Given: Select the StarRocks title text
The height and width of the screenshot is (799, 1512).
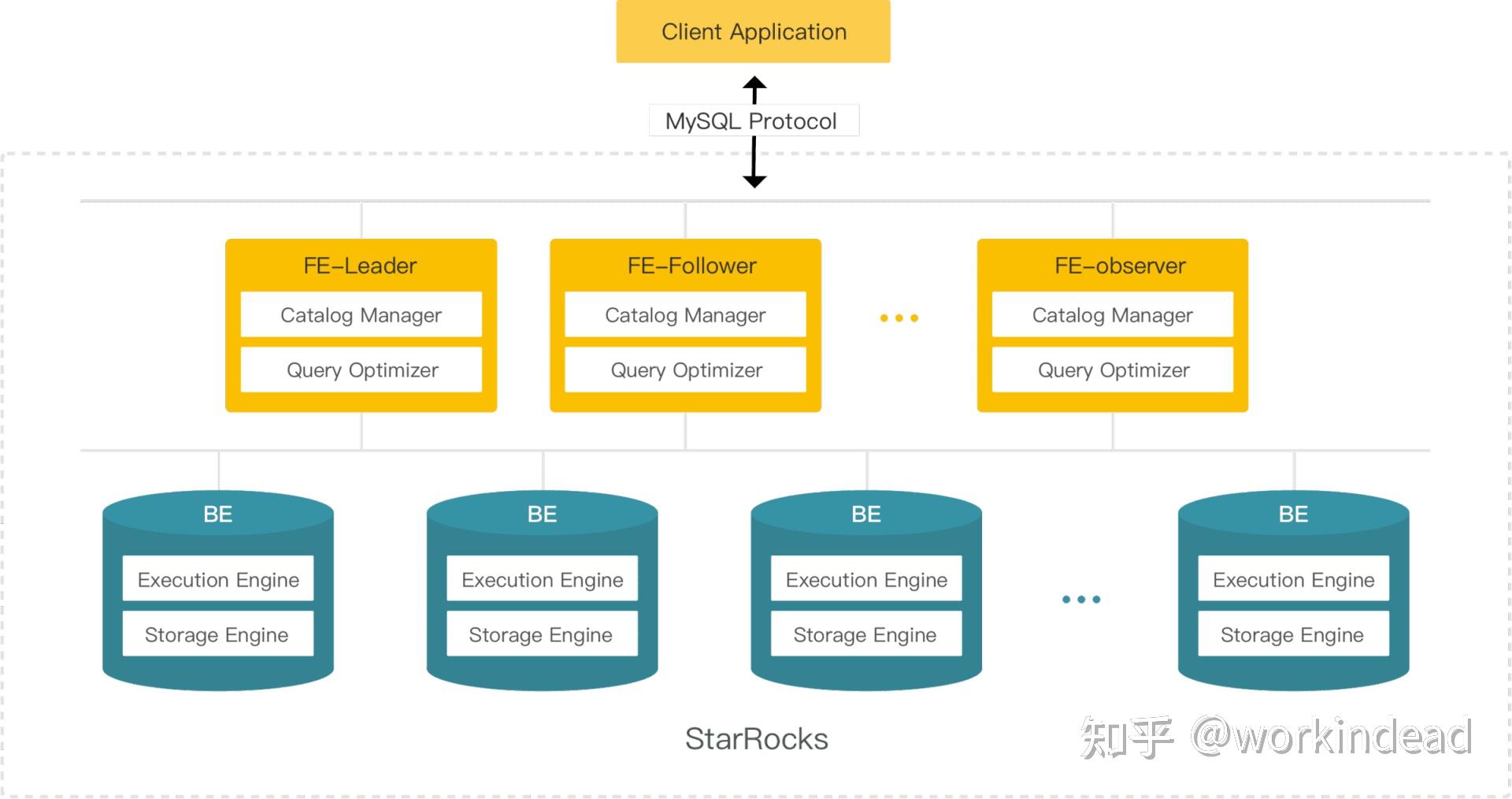Looking at the screenshot, I should pos(757,739).
